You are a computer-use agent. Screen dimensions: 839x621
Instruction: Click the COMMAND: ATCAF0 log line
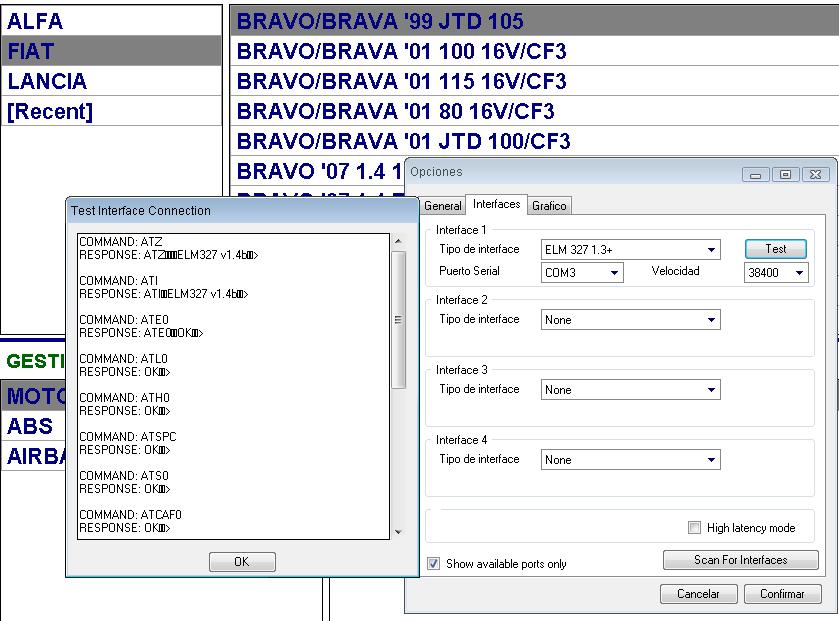coord(131,515)
